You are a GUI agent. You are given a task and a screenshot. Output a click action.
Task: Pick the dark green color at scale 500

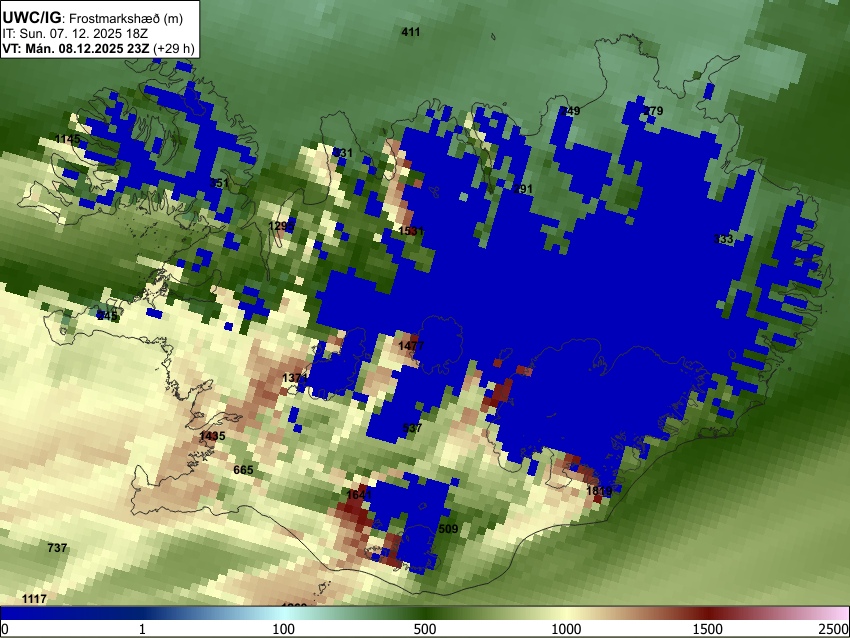click(424, 614)
